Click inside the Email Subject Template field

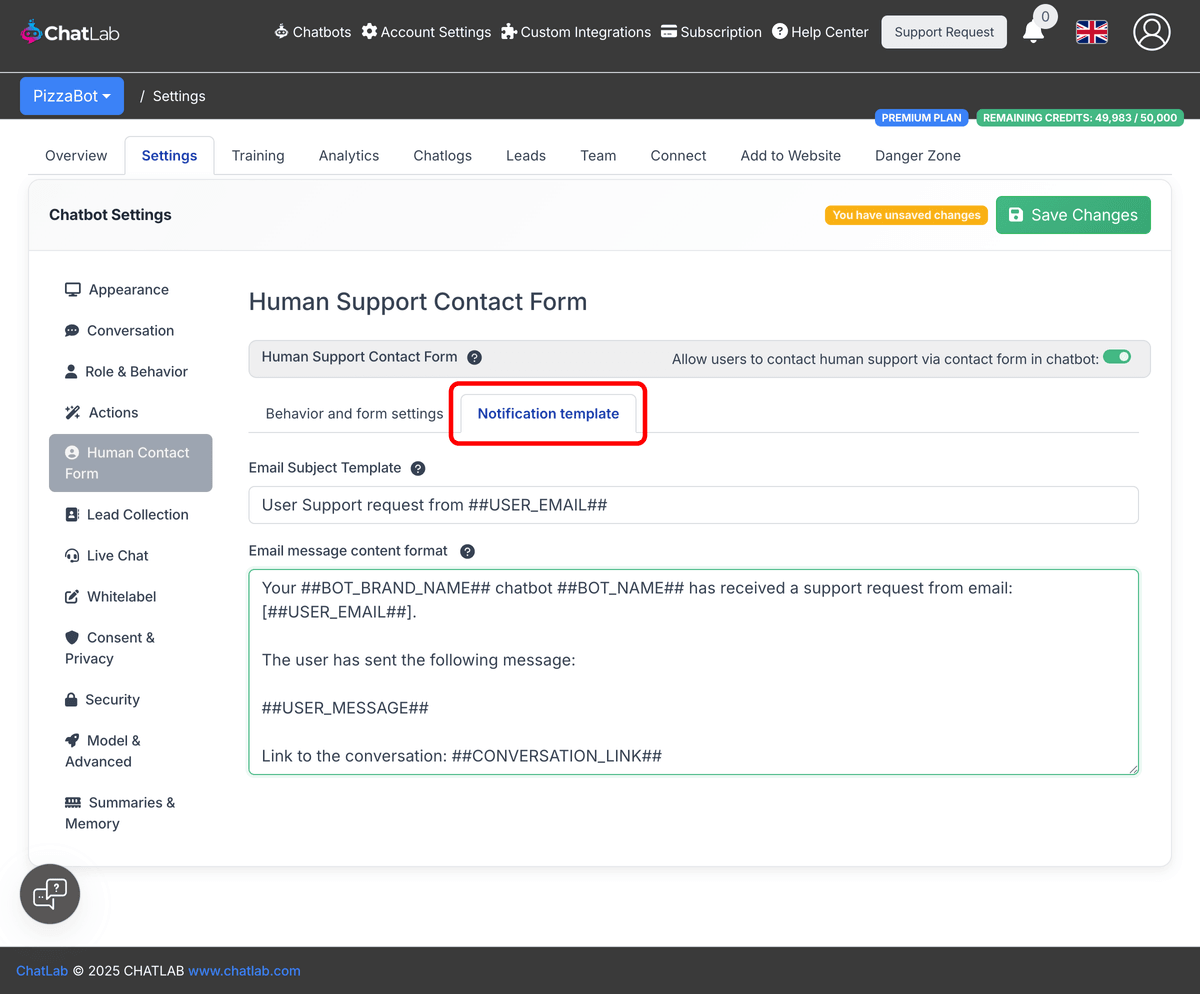693,505
